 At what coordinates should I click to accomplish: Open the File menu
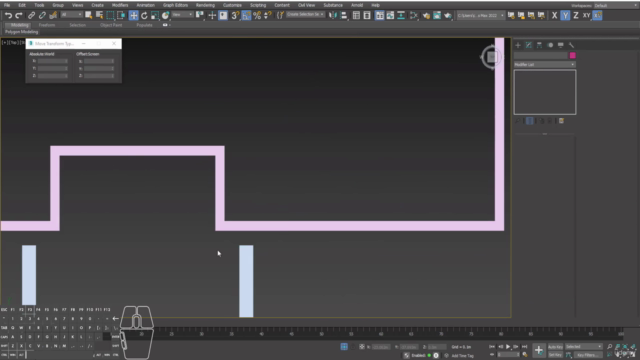point(7,5)
